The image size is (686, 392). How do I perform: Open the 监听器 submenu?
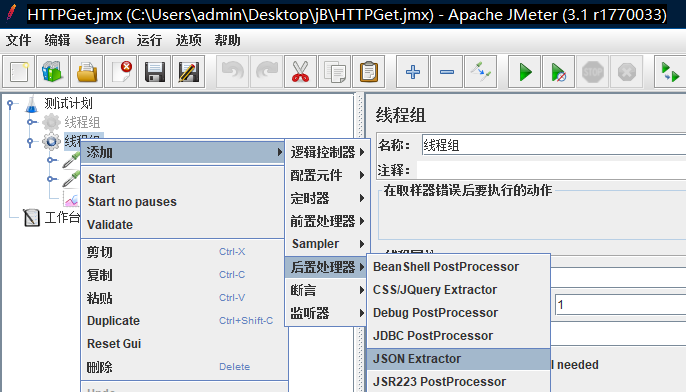(x=326, y=313)
